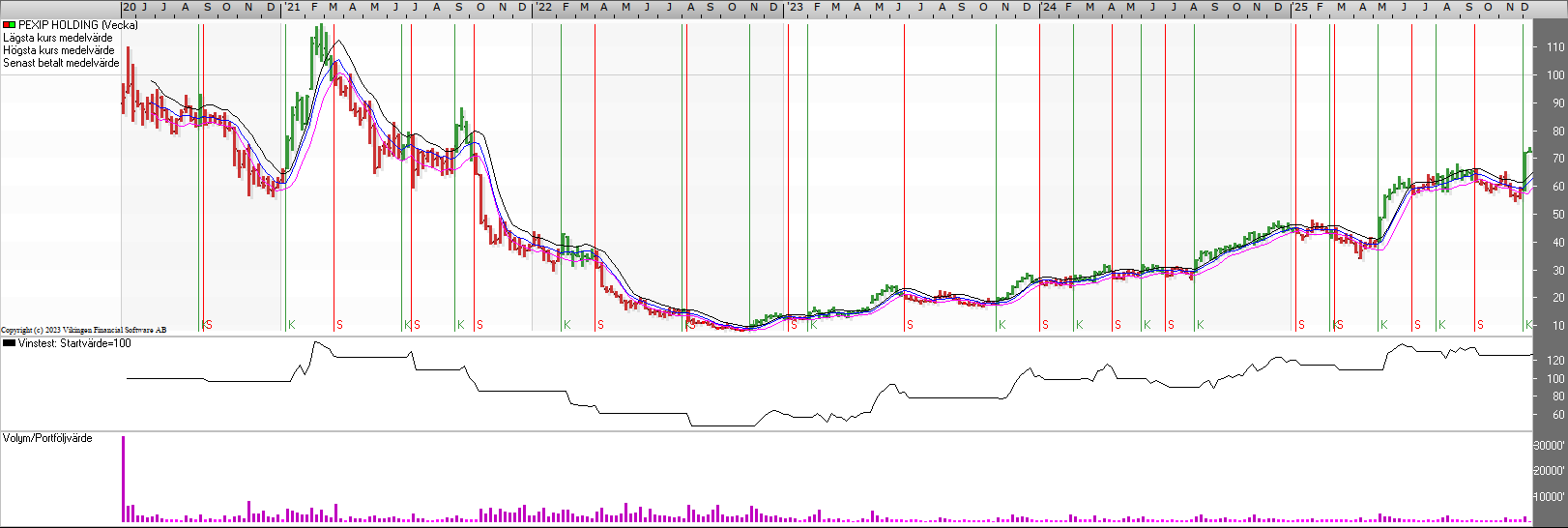Click the 100 level on price axis
The width and height of the screenshot is (1568, 528).
(x=1554, y=75)
